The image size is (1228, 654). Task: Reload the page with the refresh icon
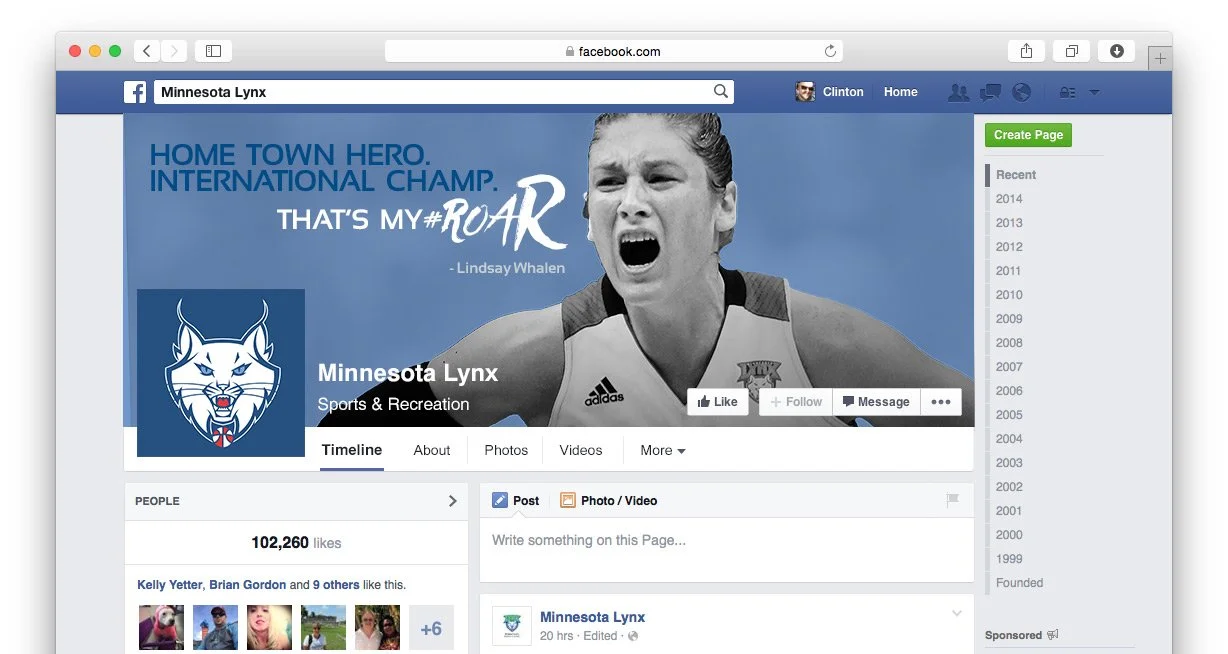[830, 51]
